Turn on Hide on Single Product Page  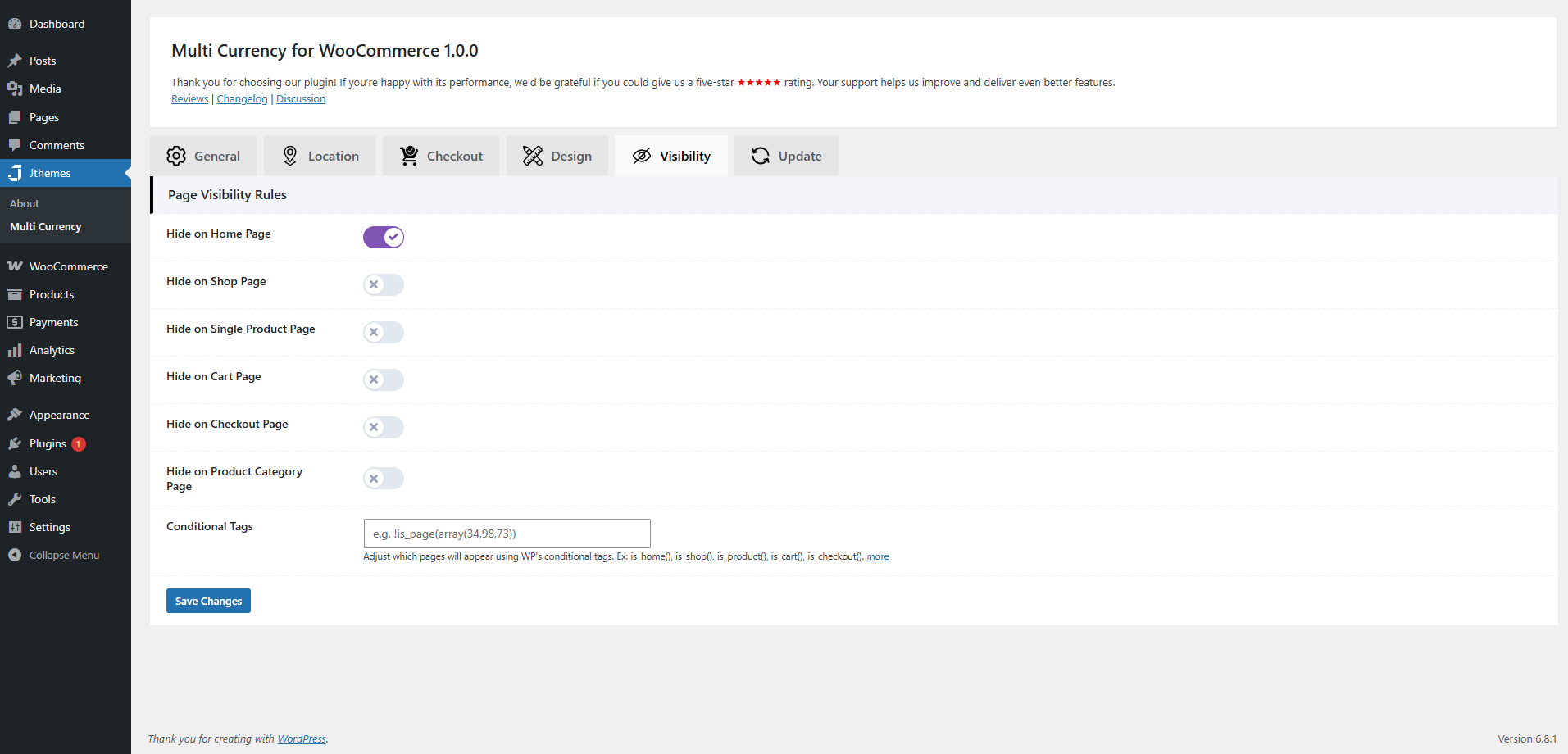pyautogui.click(x=384, y=332)
